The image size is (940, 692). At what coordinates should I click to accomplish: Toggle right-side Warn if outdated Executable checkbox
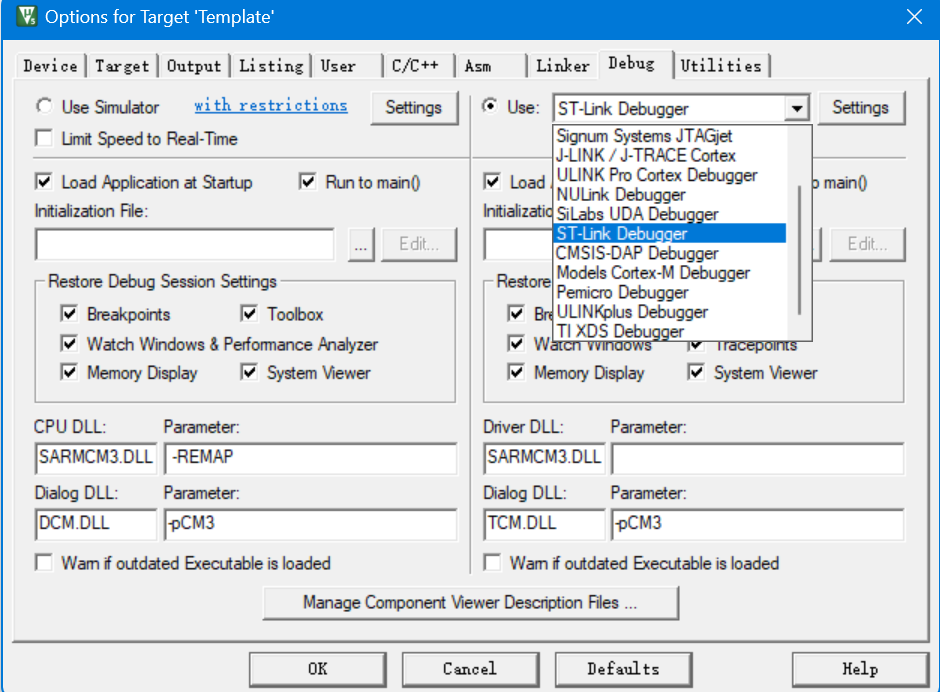(492, 563)
